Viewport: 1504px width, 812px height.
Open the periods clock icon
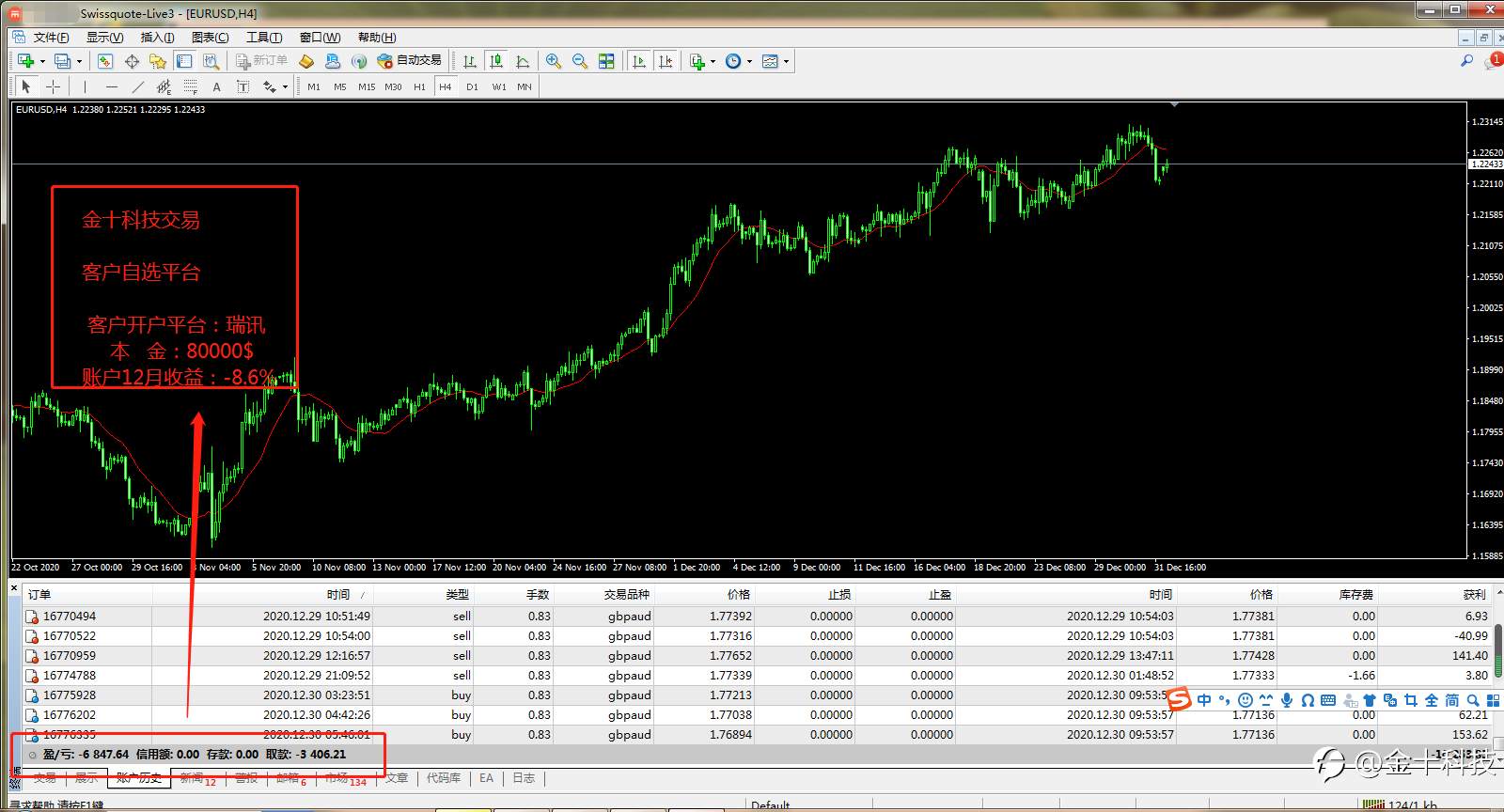tap(733, 61)
